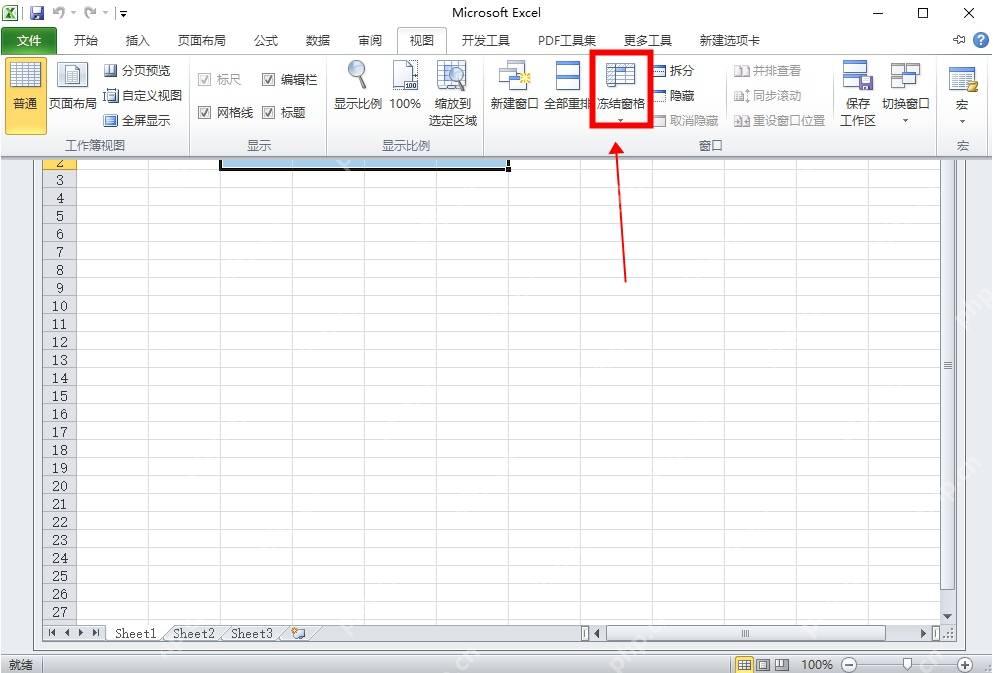Switch to the 审阅 Review tab

[x=370, y=41]
